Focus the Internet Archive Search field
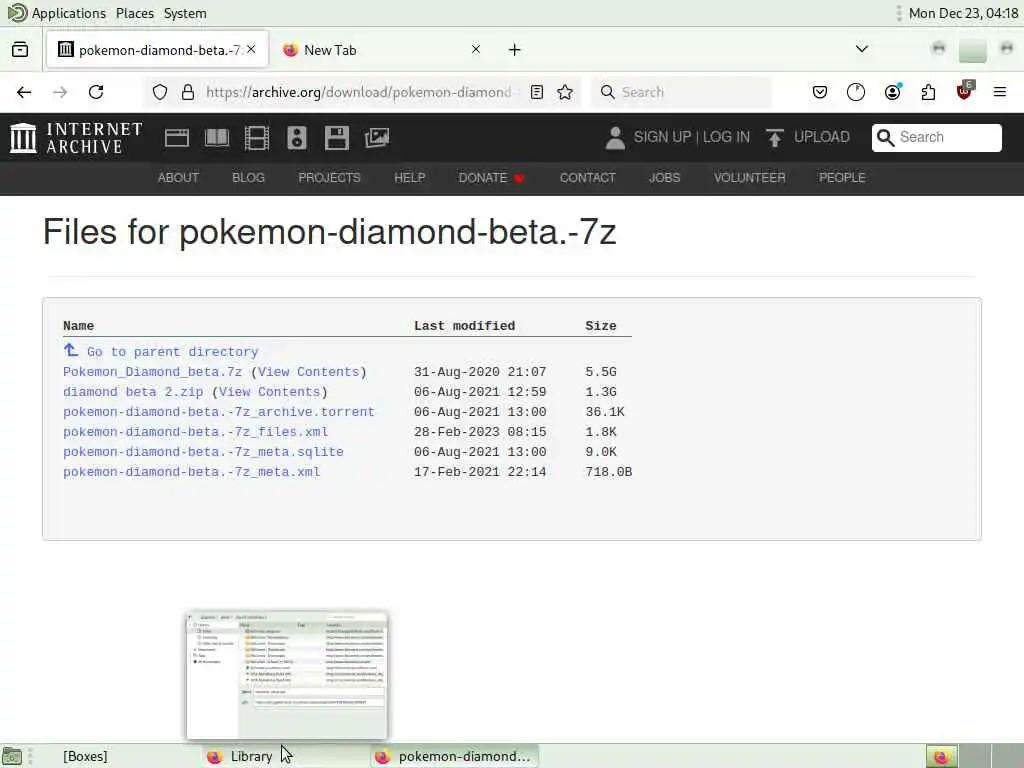 tap(936, 138)
